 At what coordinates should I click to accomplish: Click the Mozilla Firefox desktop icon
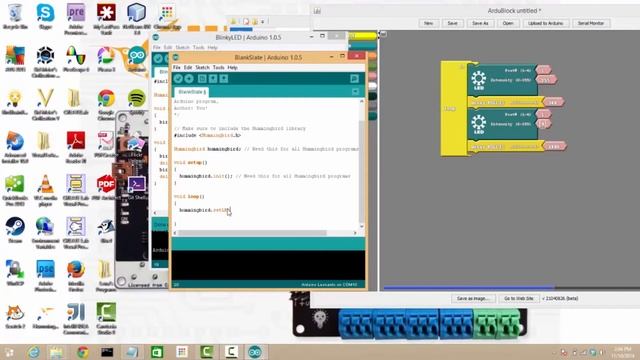coord(76,276)
